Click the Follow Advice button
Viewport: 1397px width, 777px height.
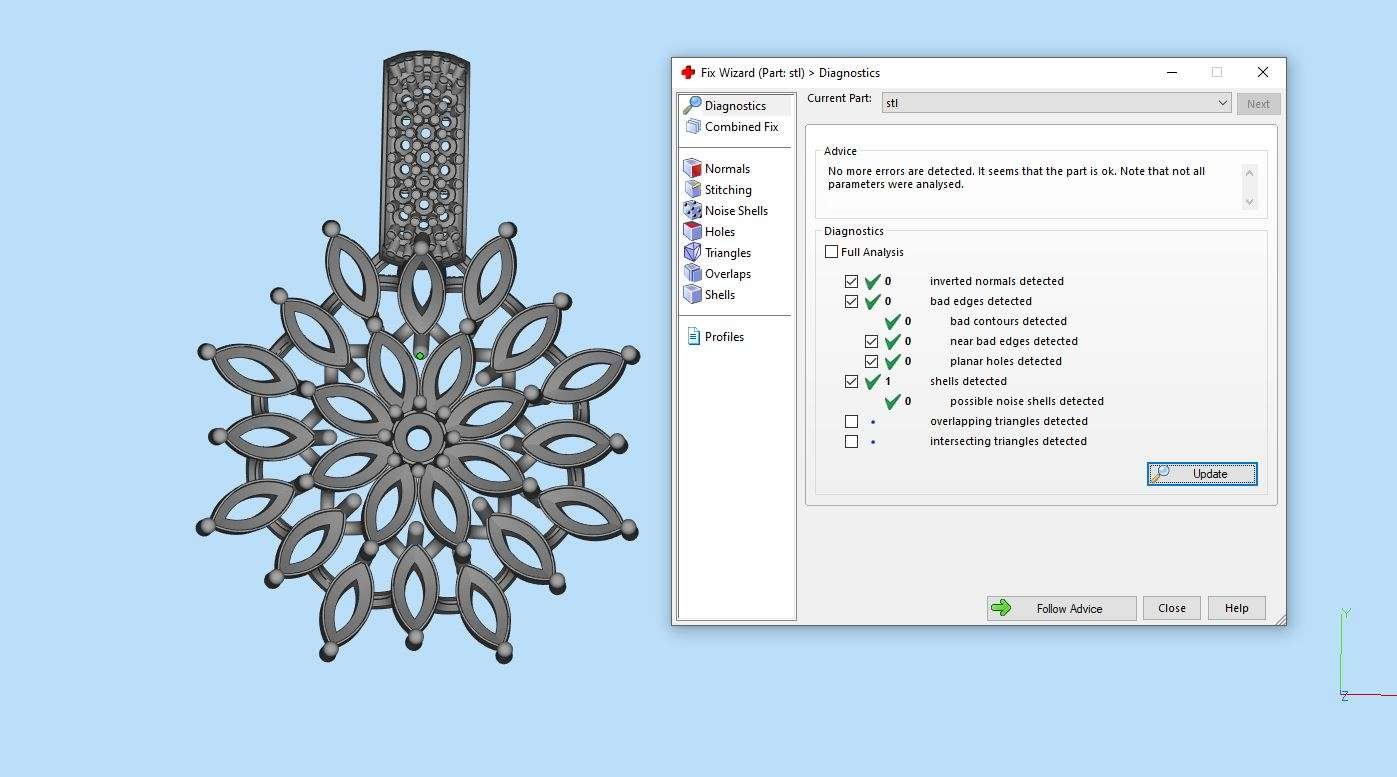(x=1061, y=608)
